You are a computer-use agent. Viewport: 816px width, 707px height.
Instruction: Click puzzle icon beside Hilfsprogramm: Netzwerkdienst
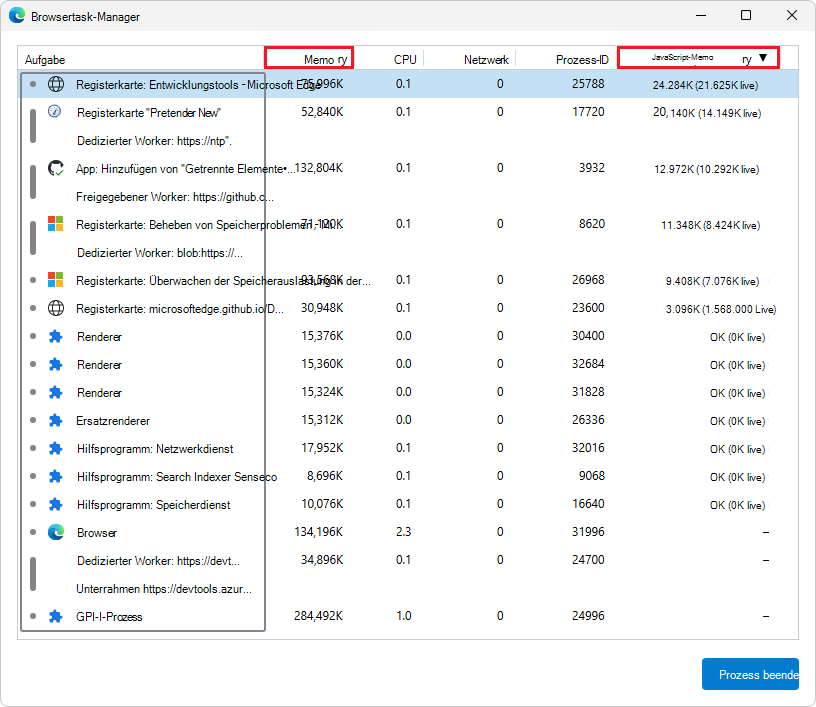[x=56, y=448]
